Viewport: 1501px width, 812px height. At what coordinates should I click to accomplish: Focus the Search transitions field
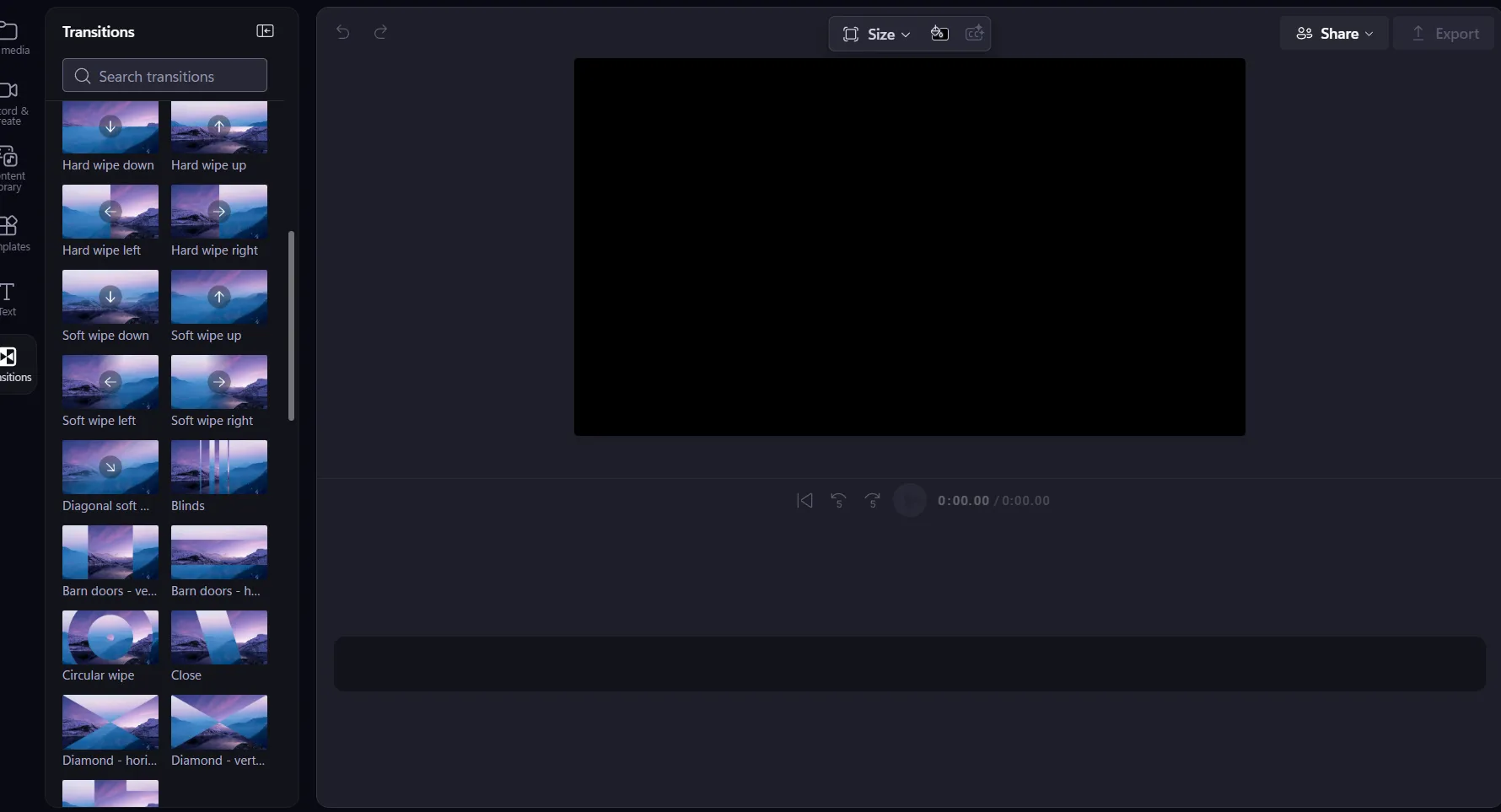(x=165, y=76)
